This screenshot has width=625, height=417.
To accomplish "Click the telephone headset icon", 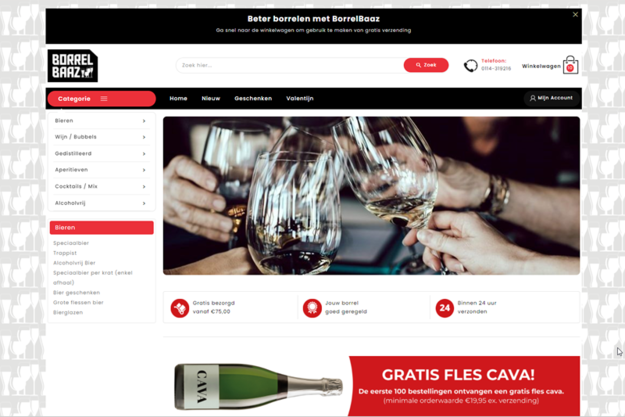I will tap(470, 65).
